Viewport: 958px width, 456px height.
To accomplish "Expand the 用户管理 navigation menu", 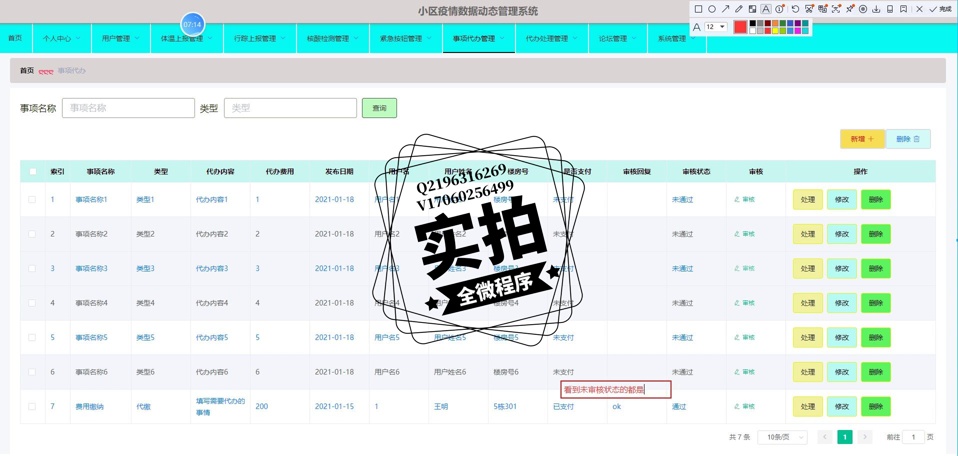I will click(120, 39).
